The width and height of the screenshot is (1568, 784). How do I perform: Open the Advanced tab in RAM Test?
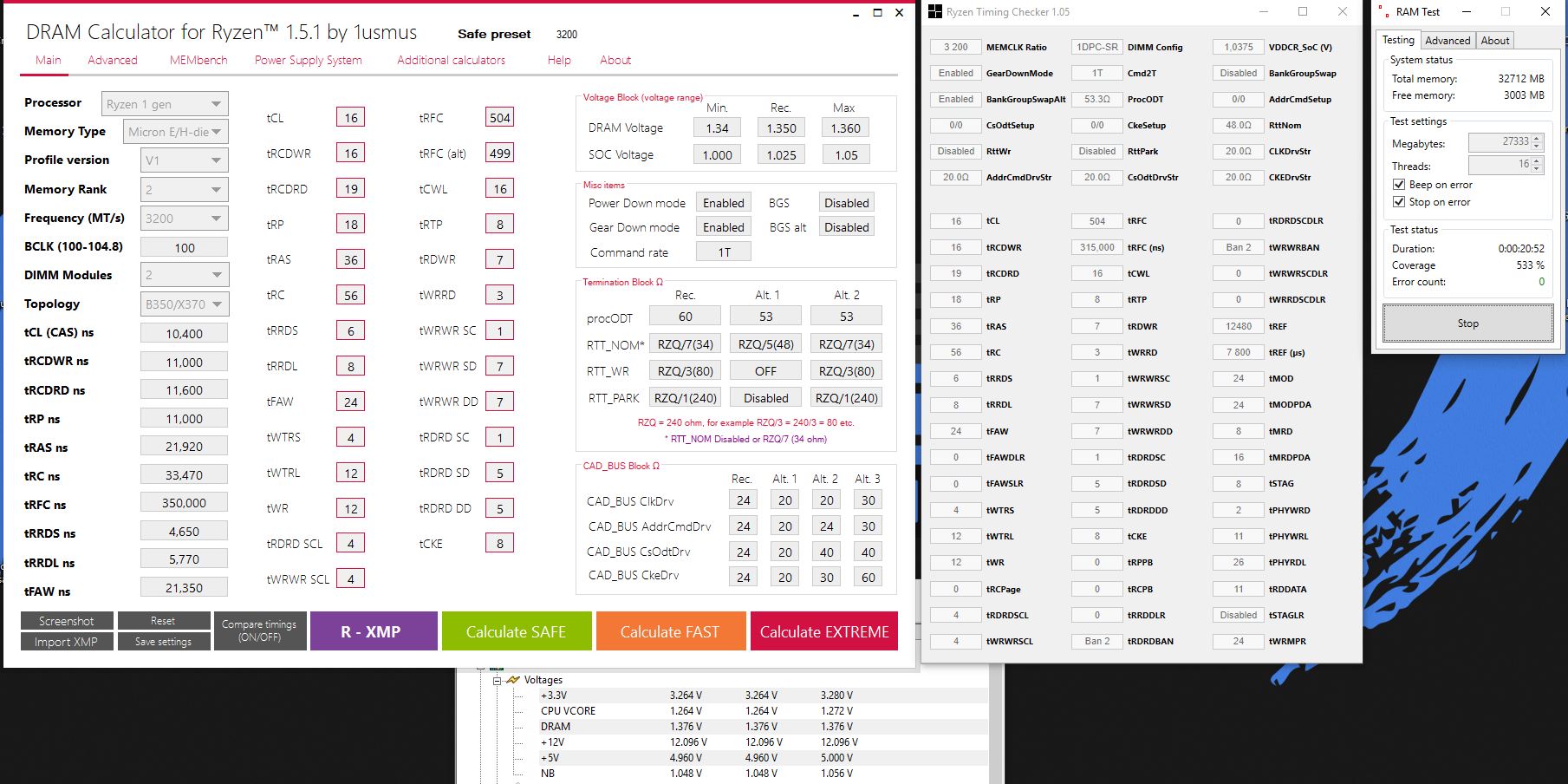(1448, 41)
